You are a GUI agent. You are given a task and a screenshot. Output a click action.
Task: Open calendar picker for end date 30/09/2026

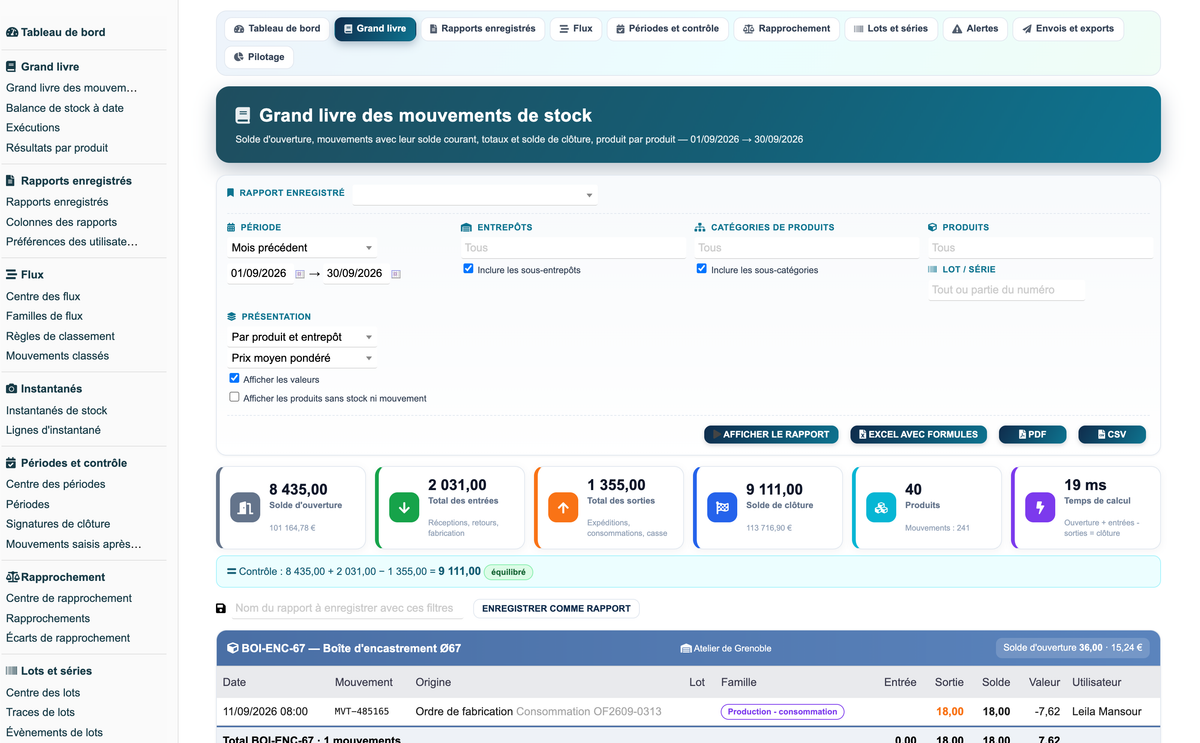pos(396,274)
